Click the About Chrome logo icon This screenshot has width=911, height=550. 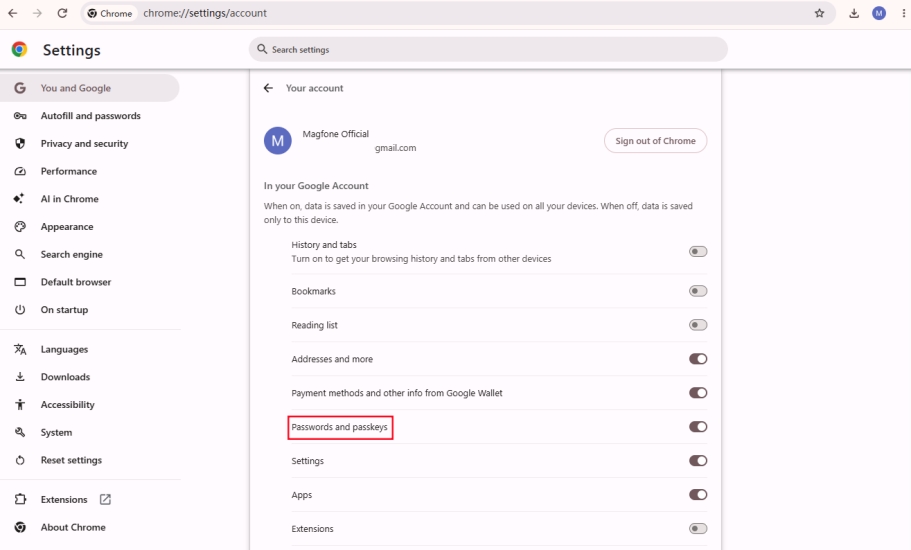tap(20, 527)
